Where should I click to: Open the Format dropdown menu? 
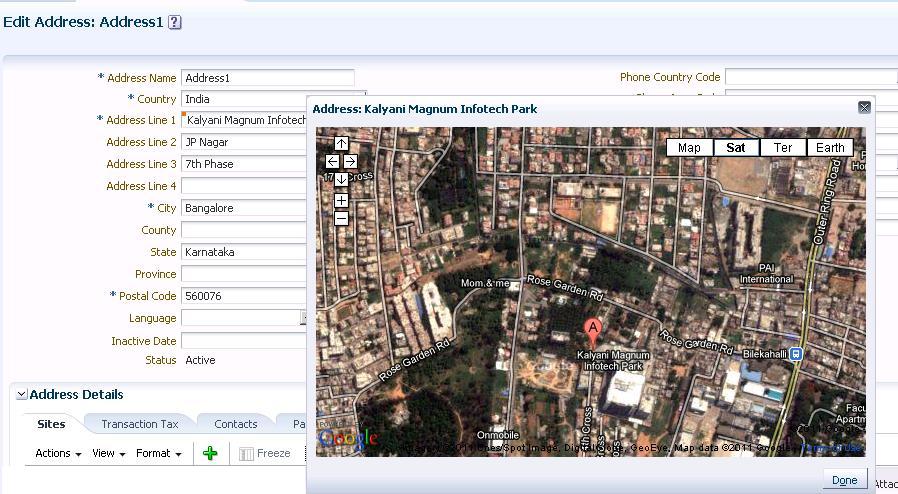[159, 453]
